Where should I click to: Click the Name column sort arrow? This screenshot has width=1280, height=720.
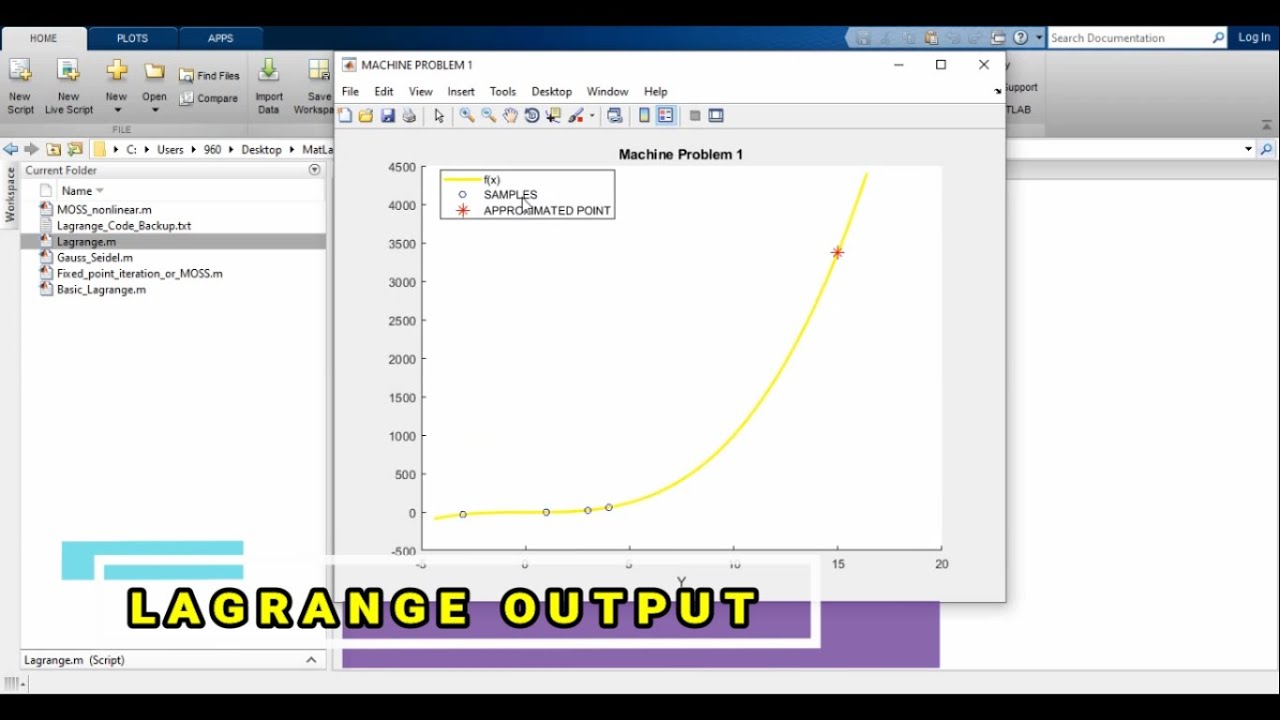pyautogui.click(x=99, y=191)
